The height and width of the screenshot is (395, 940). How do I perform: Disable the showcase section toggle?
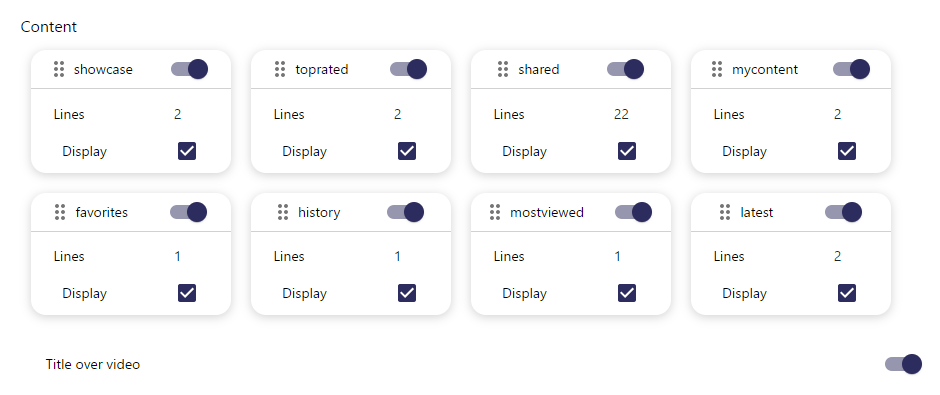pos(189,69)
